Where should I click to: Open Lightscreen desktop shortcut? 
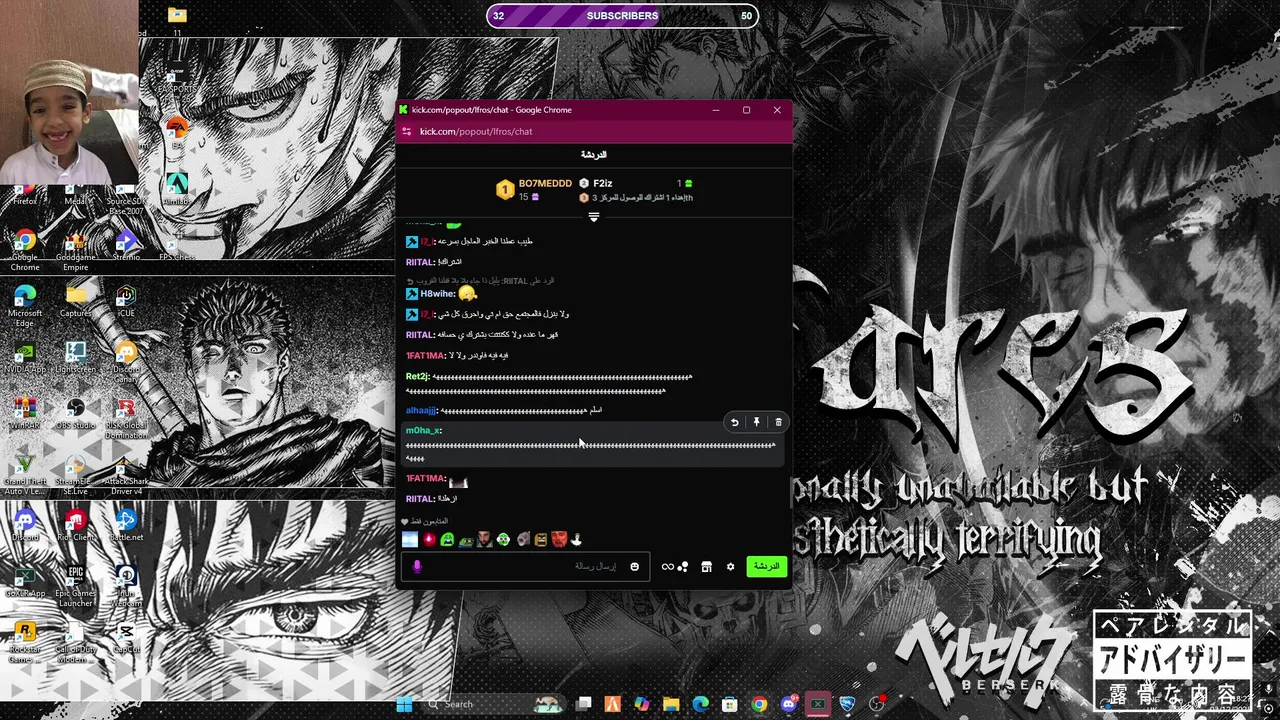(76, 357)
